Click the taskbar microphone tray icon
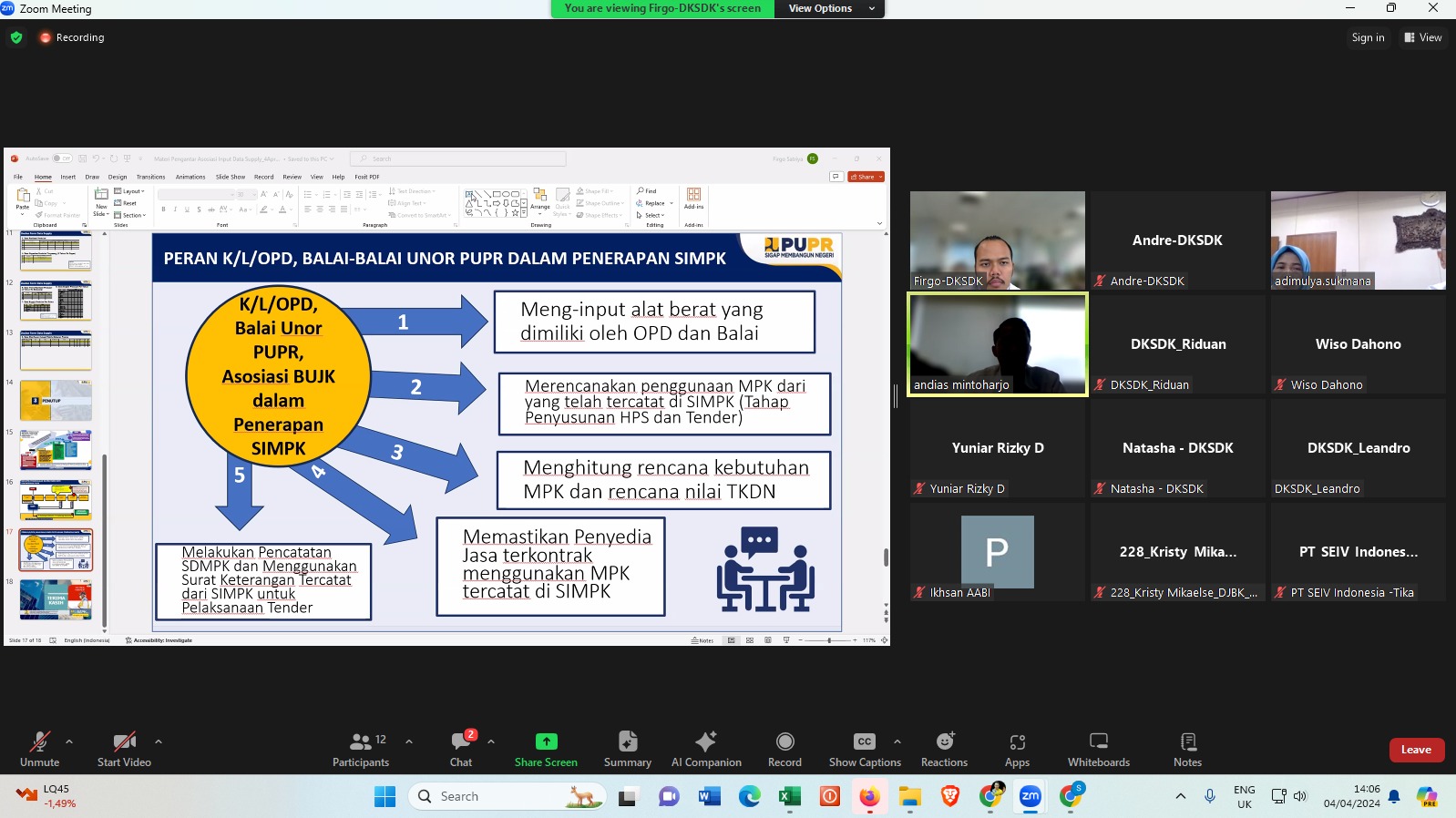 click(1210, 796)
